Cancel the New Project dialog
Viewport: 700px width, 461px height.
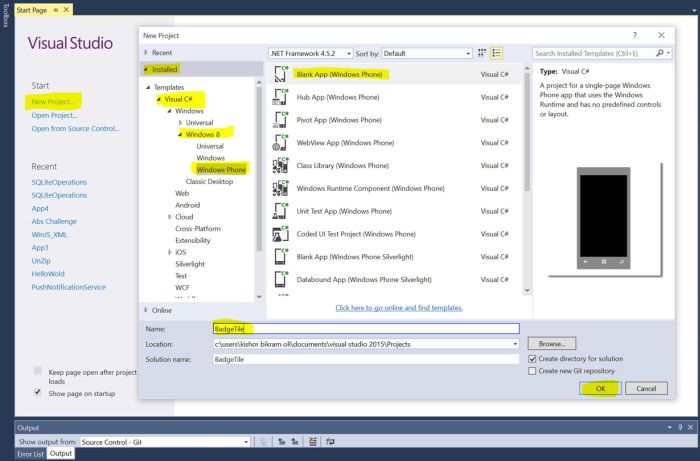click(x=646, y=388)
